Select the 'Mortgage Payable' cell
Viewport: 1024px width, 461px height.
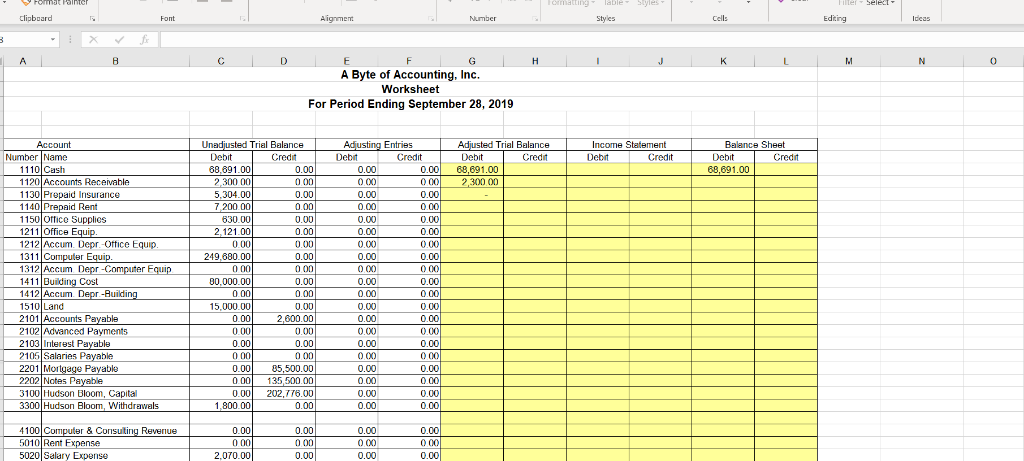pos(116,368)
